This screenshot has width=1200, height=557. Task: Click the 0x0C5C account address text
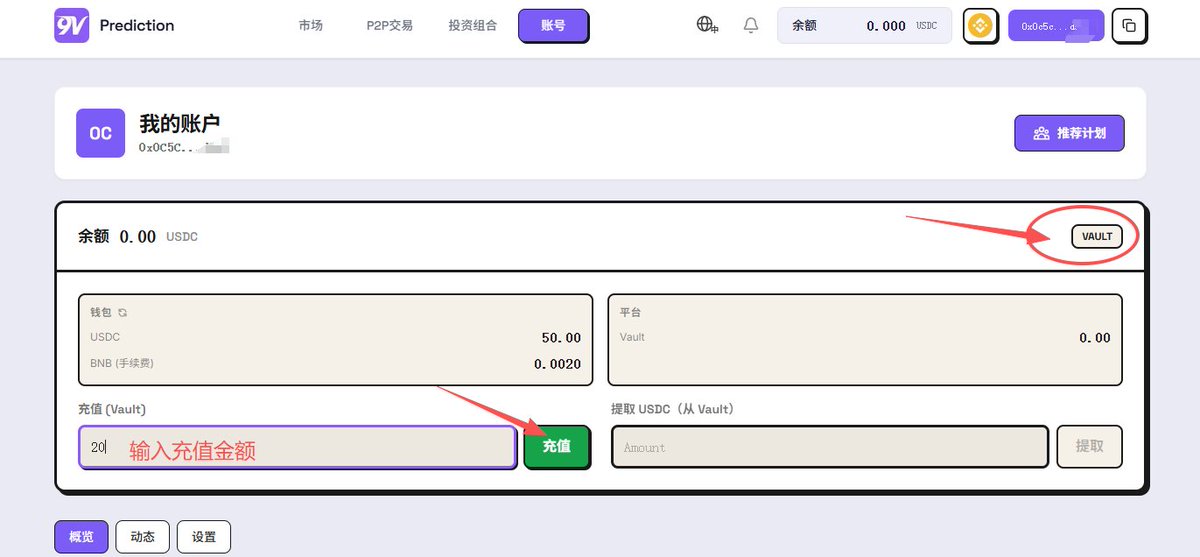(x=184, y=147)
